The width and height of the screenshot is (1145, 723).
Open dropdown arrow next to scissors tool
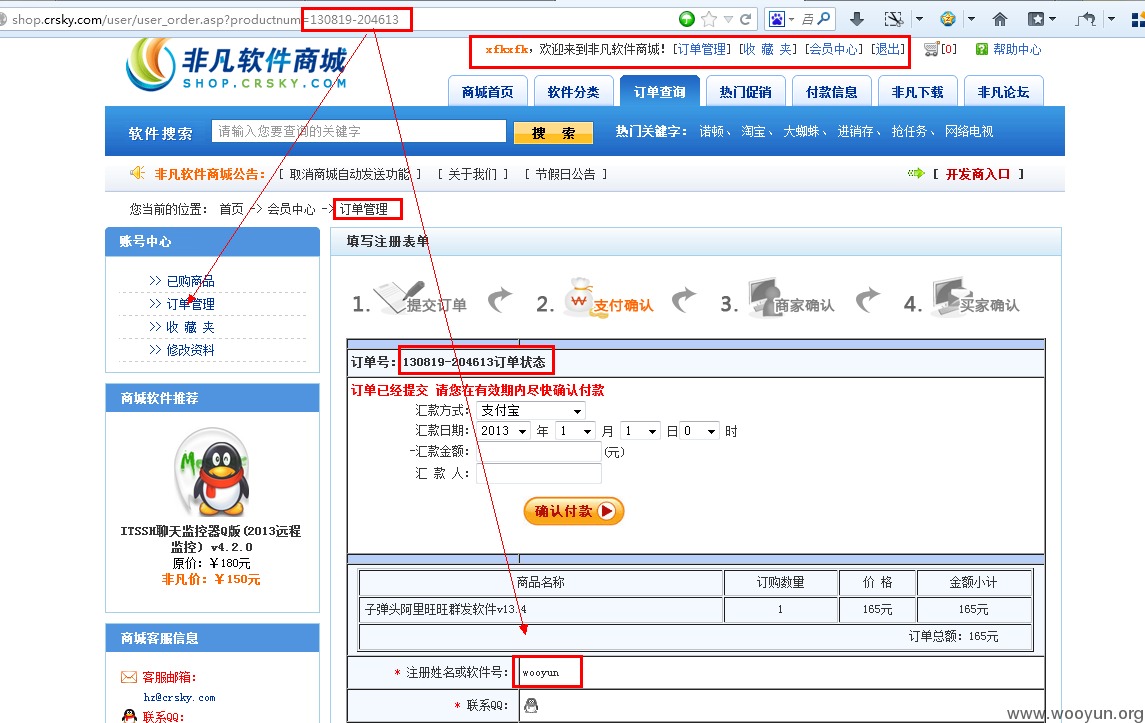click(x=919, y=19)
